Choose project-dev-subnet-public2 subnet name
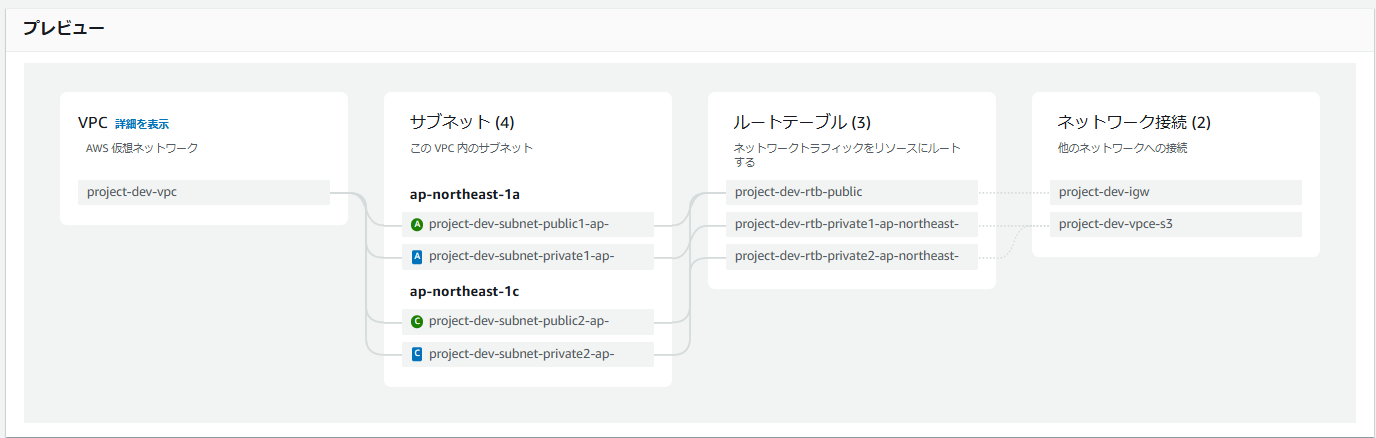The width and height of the screenshot is (1376, 438). [x=520, y=322]
